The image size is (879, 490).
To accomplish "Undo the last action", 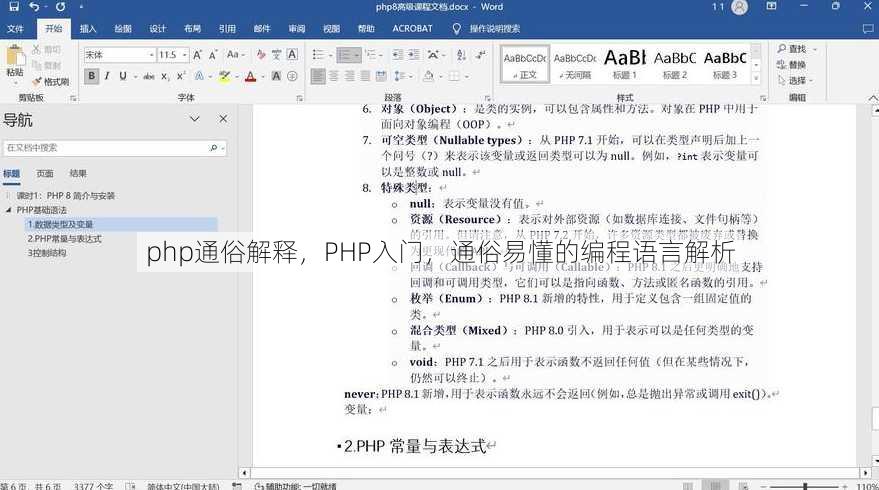I will pyautogui.click(x=34, y=7).
